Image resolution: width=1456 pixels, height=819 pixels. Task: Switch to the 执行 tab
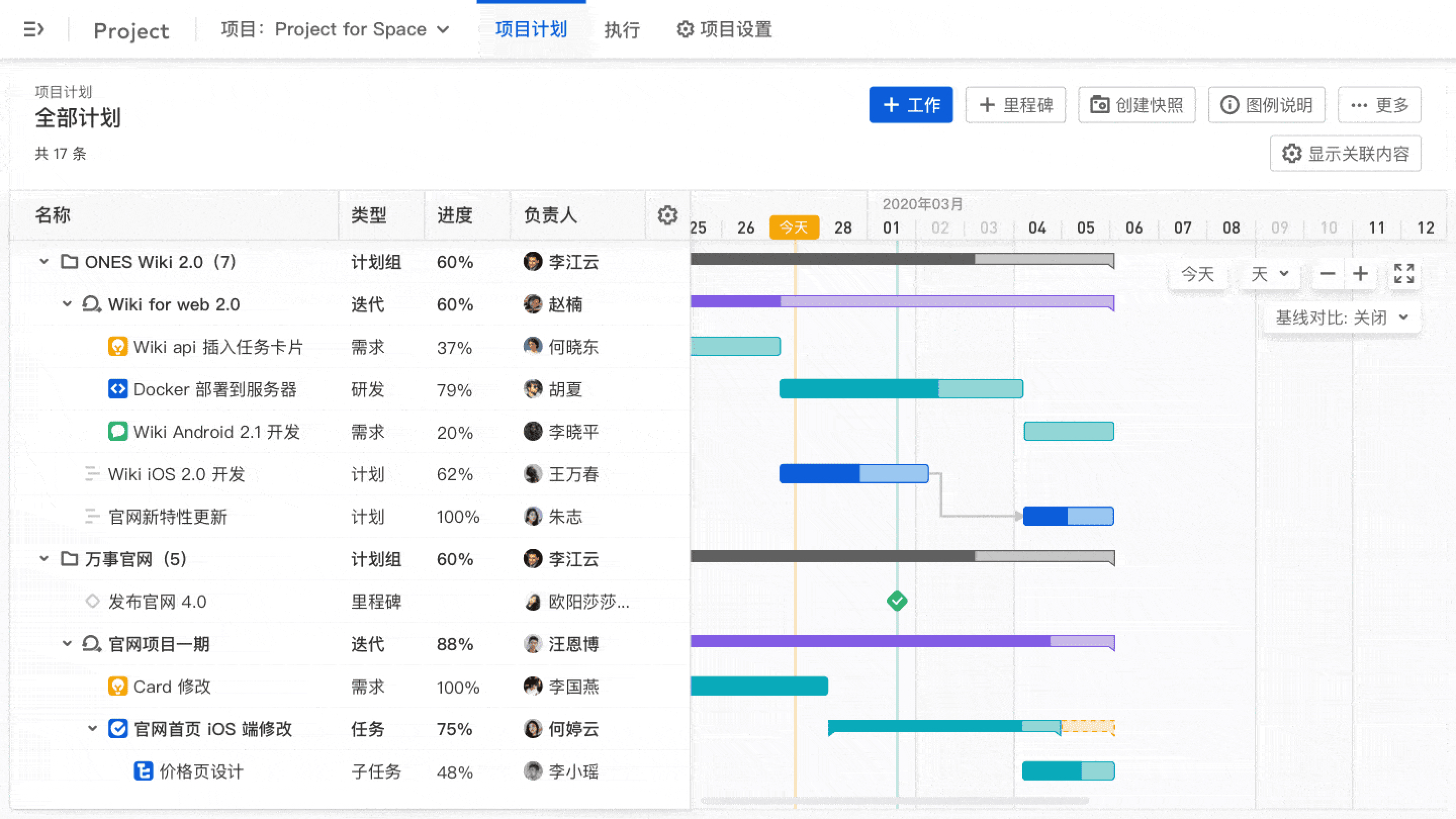[x=622, y=29]
